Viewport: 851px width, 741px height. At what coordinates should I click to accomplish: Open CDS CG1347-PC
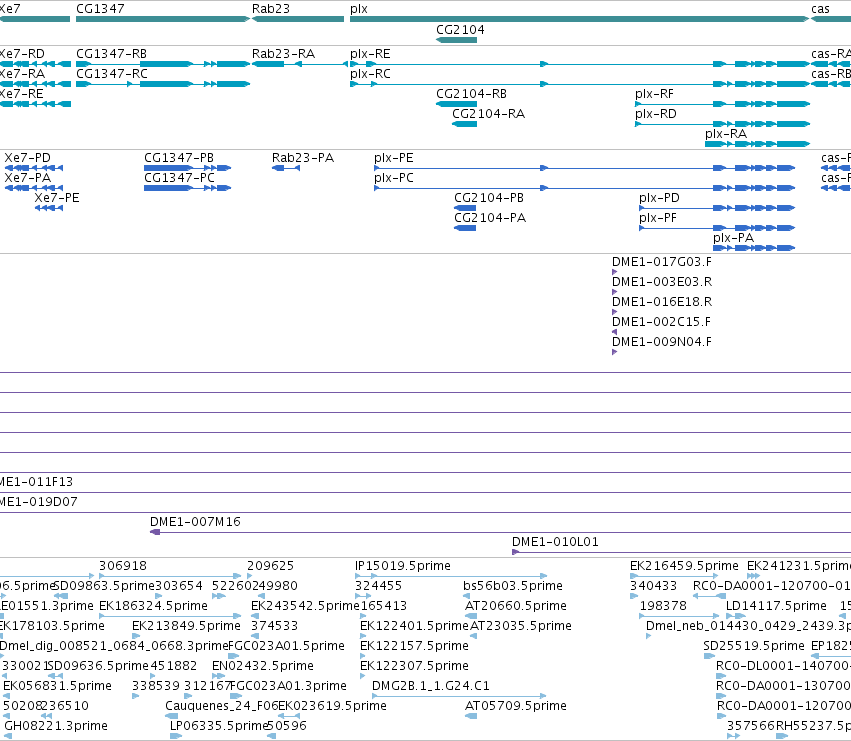(x=179, y=178)
